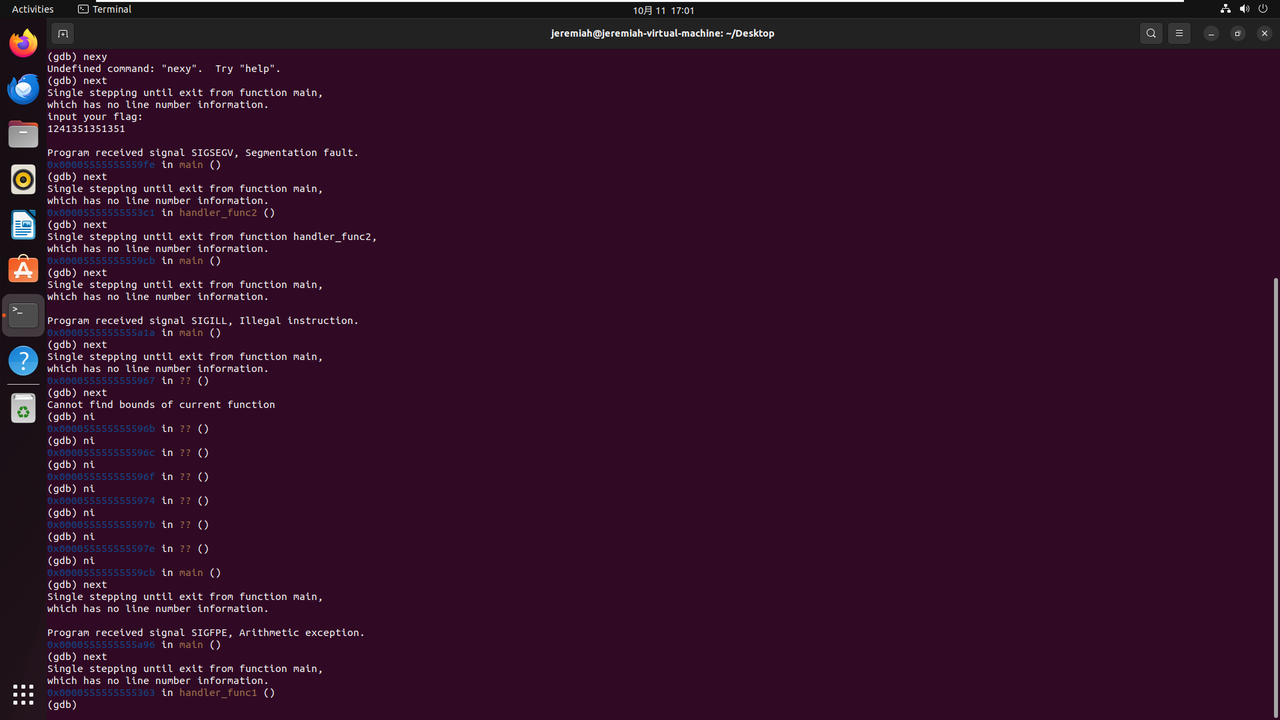Open a new terminal tab

[62, 33]
